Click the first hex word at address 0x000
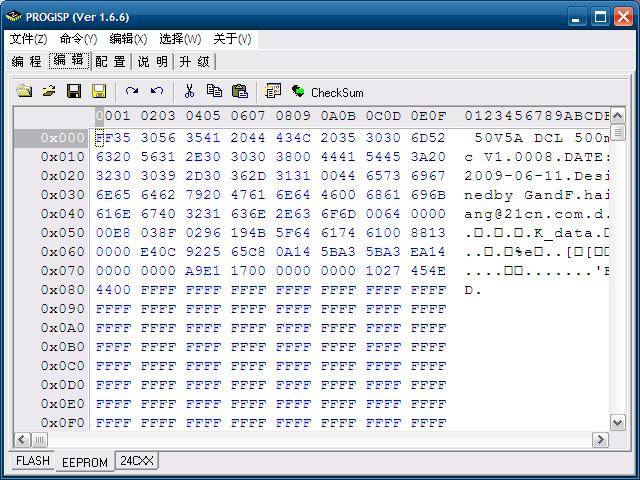 (x=113, y=138)
